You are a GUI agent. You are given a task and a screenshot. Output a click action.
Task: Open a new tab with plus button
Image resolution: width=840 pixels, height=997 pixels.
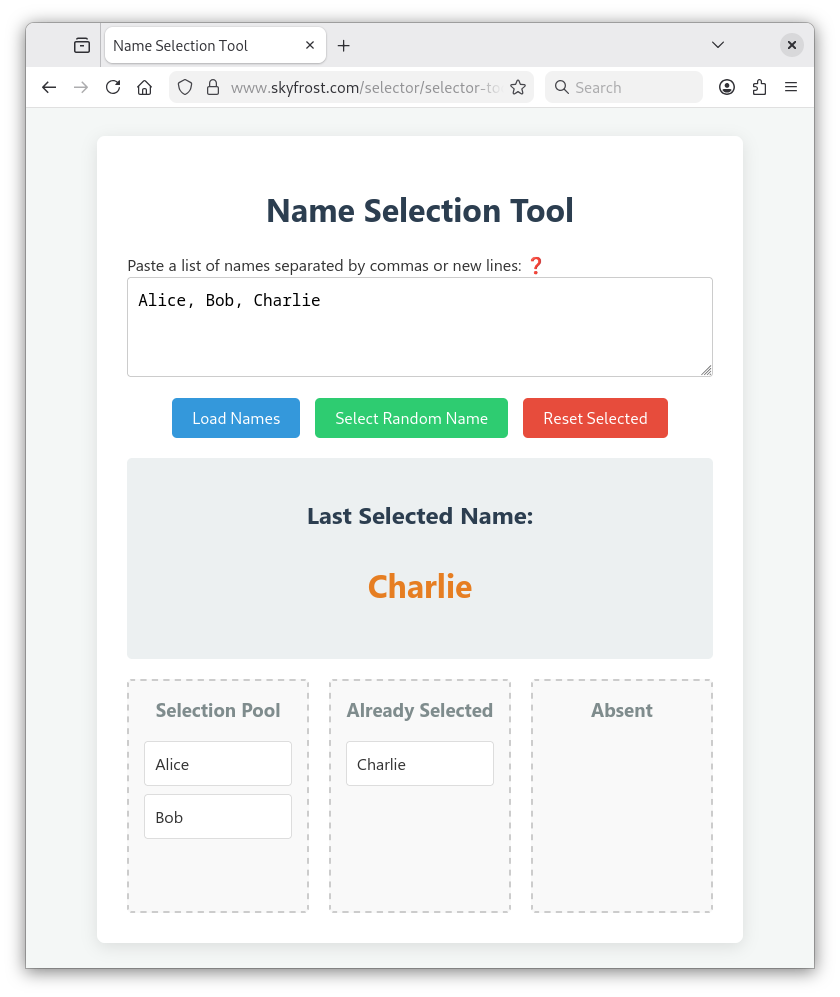pyautogui.click(x=344, y=46)
